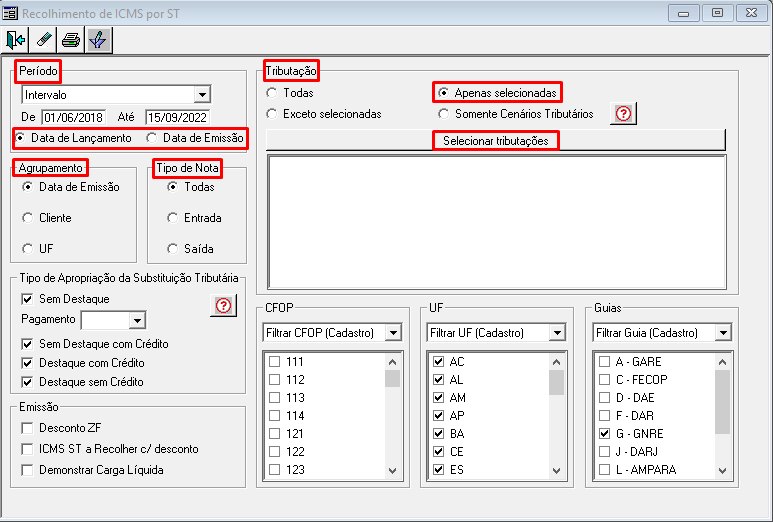Click the De start date field
The image size is (773, 522).
pos(73,117)
